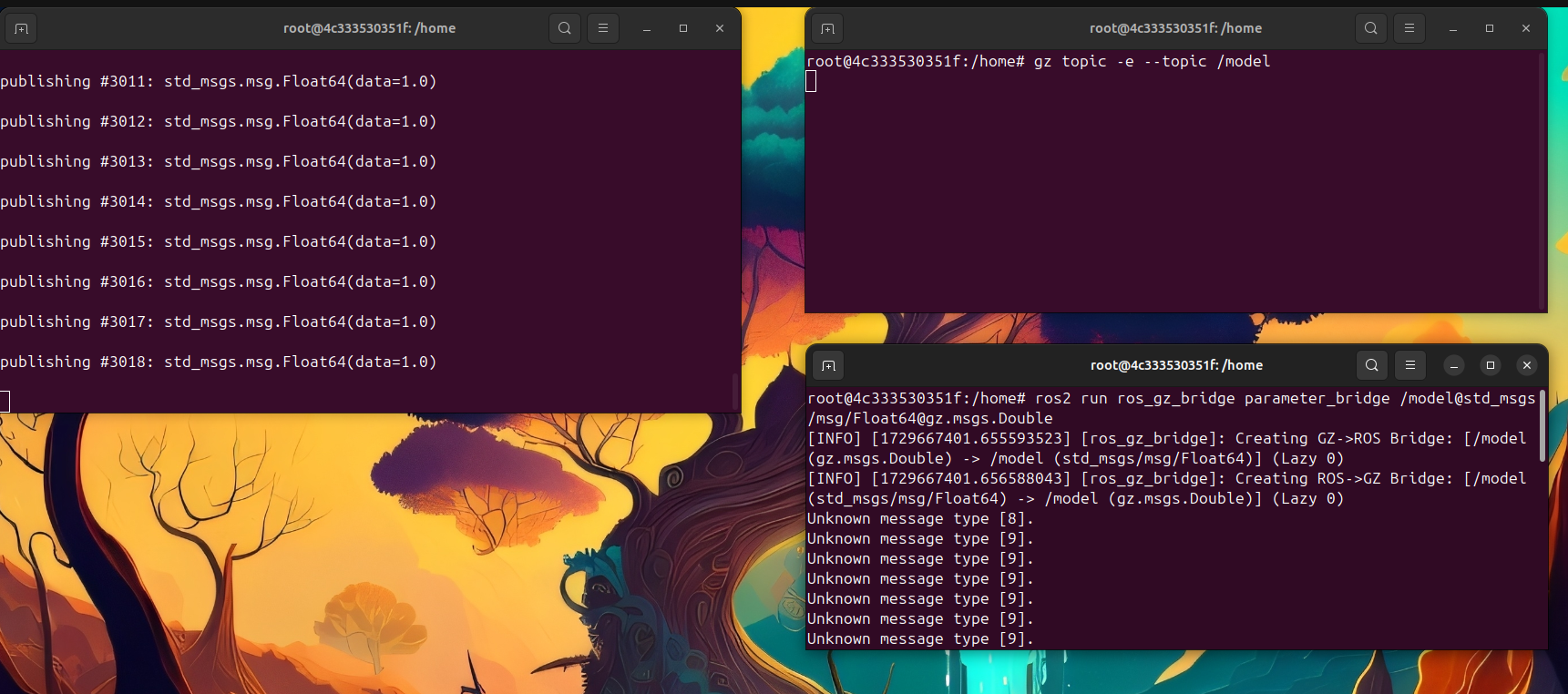This screenshot has width=1568, height=694.
Task: Maximize the gz topic terminal window
Action: (x=1490, y=28)
